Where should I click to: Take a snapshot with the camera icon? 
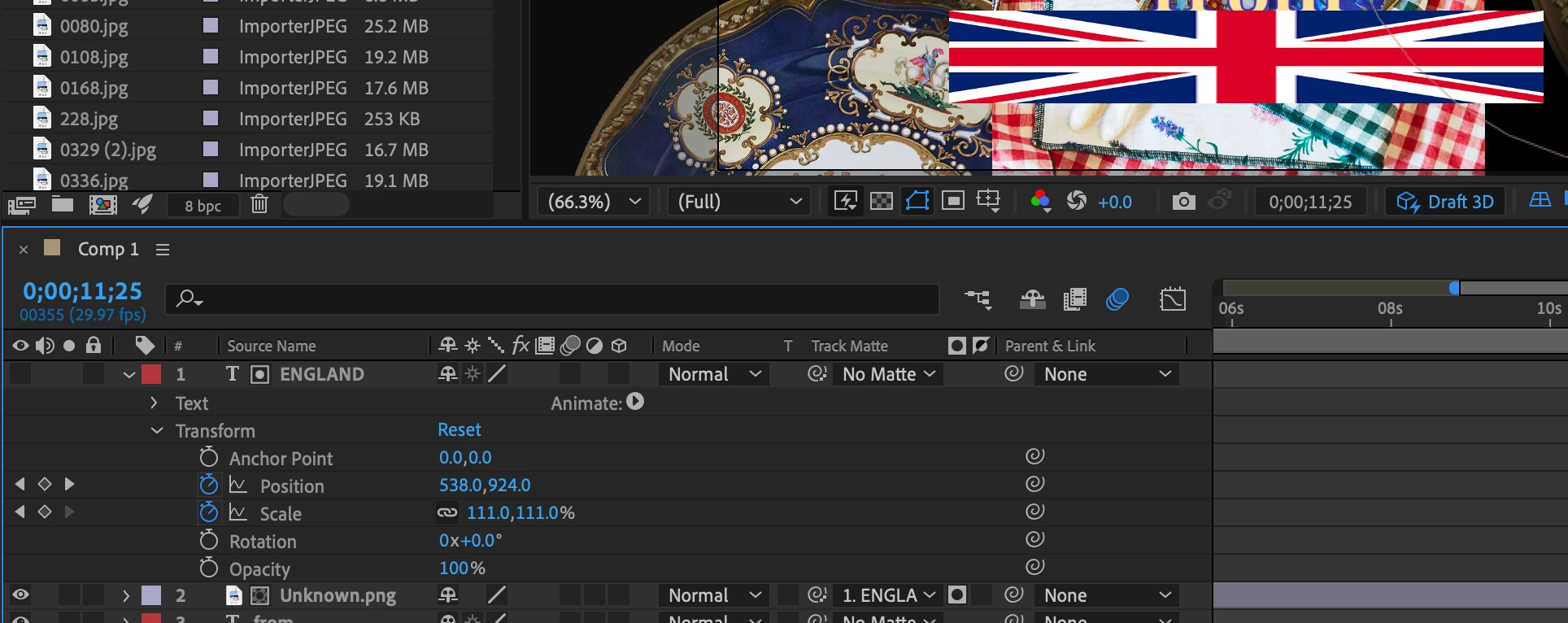1183,201
